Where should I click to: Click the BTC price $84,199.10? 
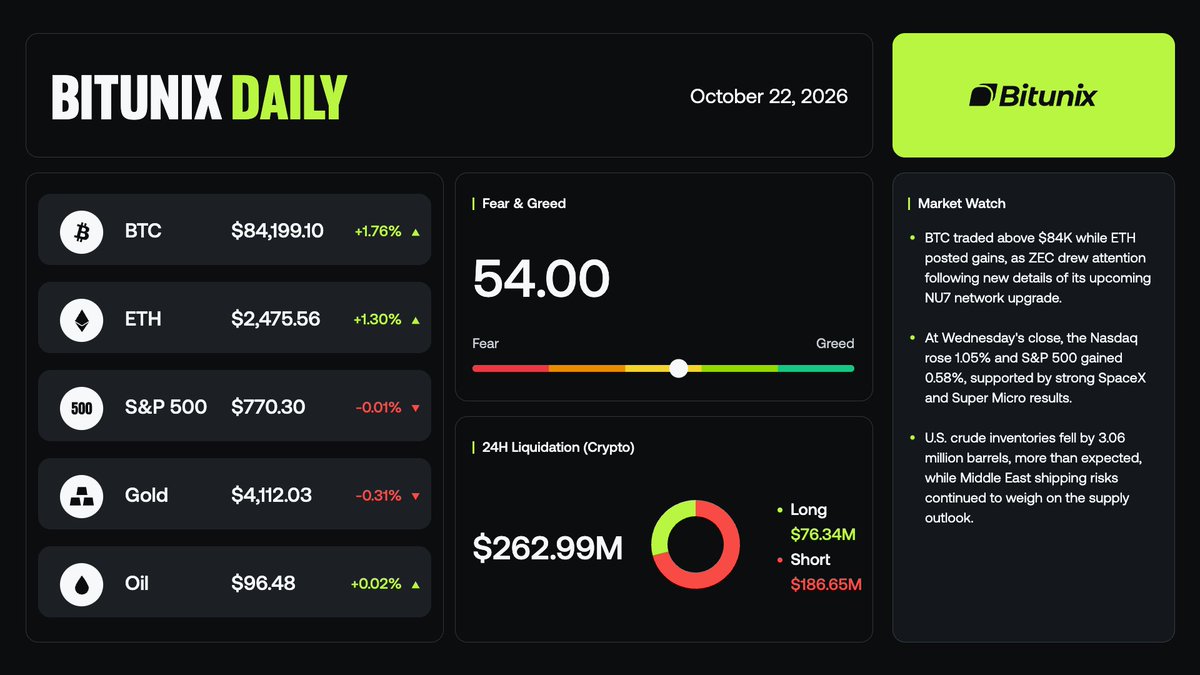point(277,231)
